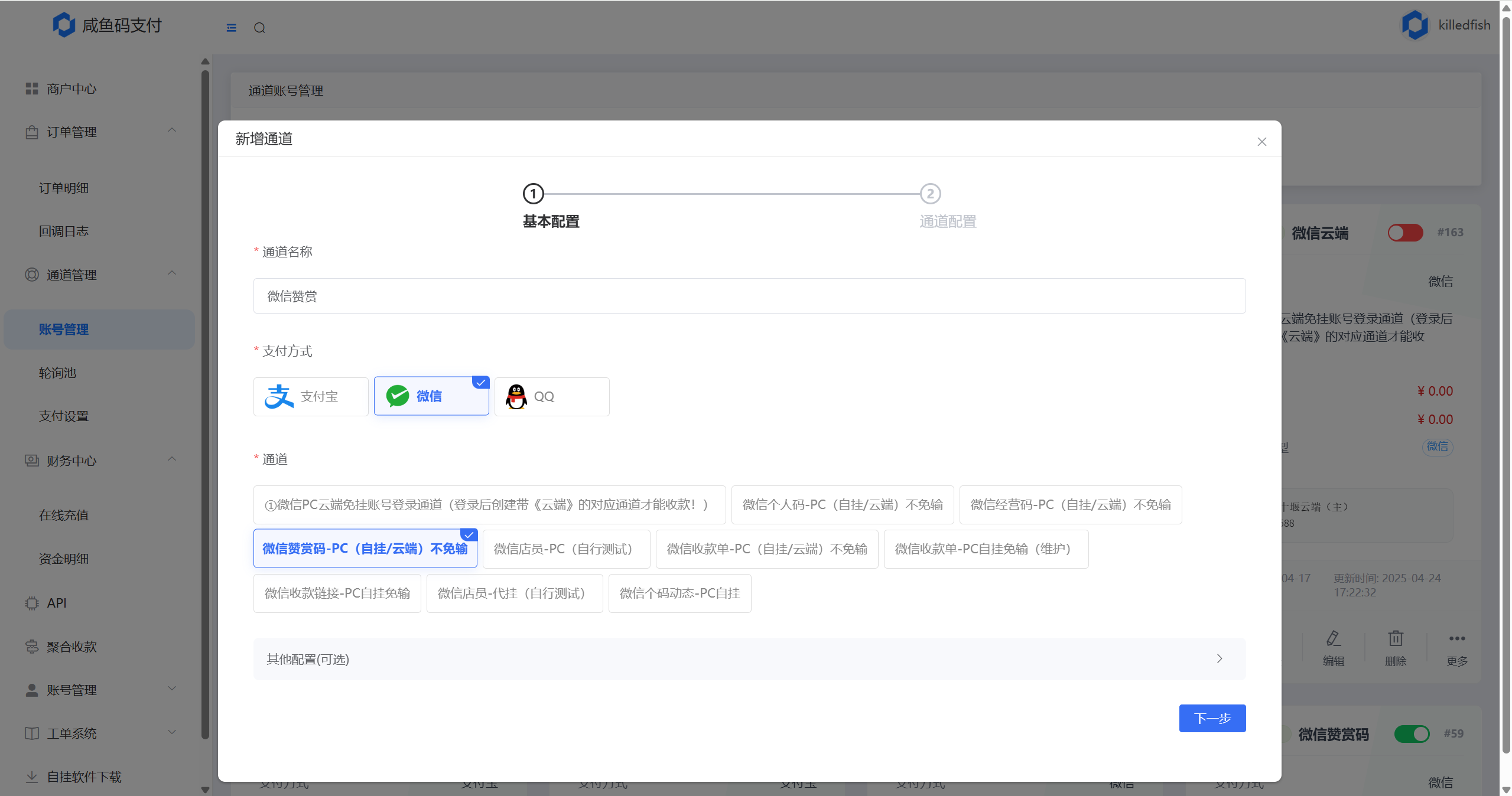
Task: Open 资金明细 menu item
Action: 64,559
